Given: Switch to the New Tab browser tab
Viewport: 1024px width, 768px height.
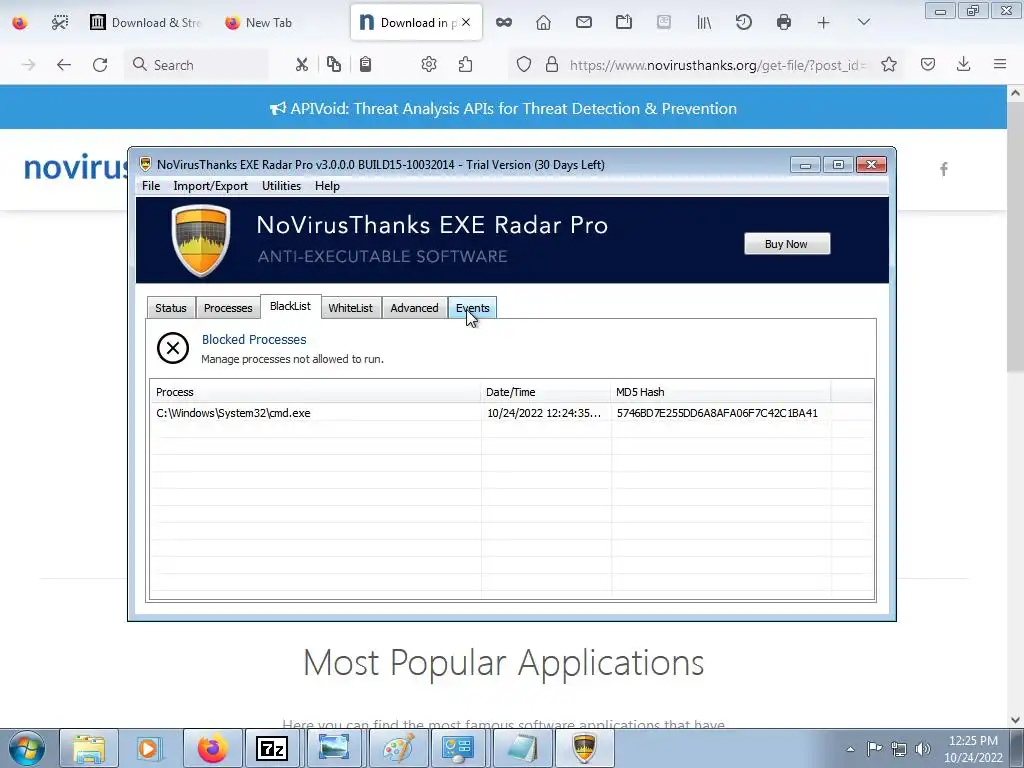Looking at the screenshot, I should click(259, 23).
